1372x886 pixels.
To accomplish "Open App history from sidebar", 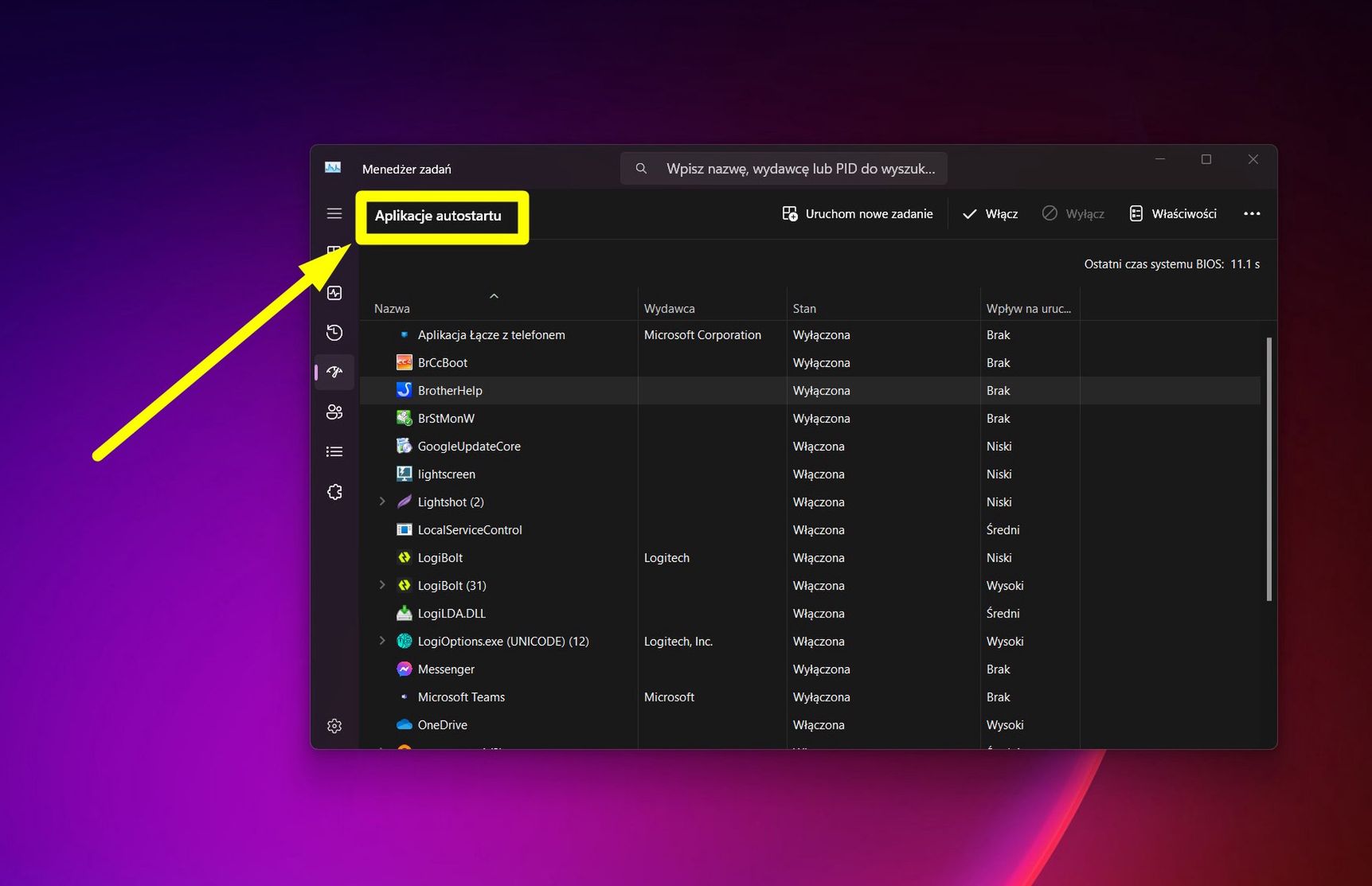I will pyautogui.click(x=334, y=333).
